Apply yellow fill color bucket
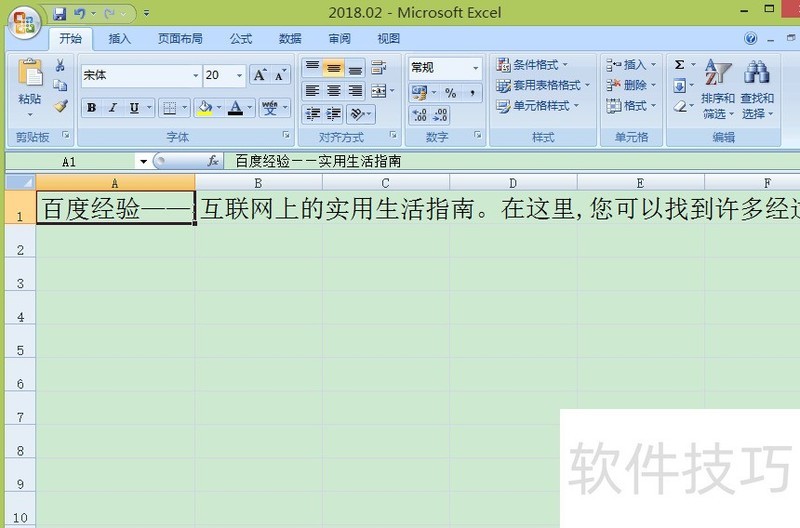This screenshot has width=800, height=528. tap(205, 108)
